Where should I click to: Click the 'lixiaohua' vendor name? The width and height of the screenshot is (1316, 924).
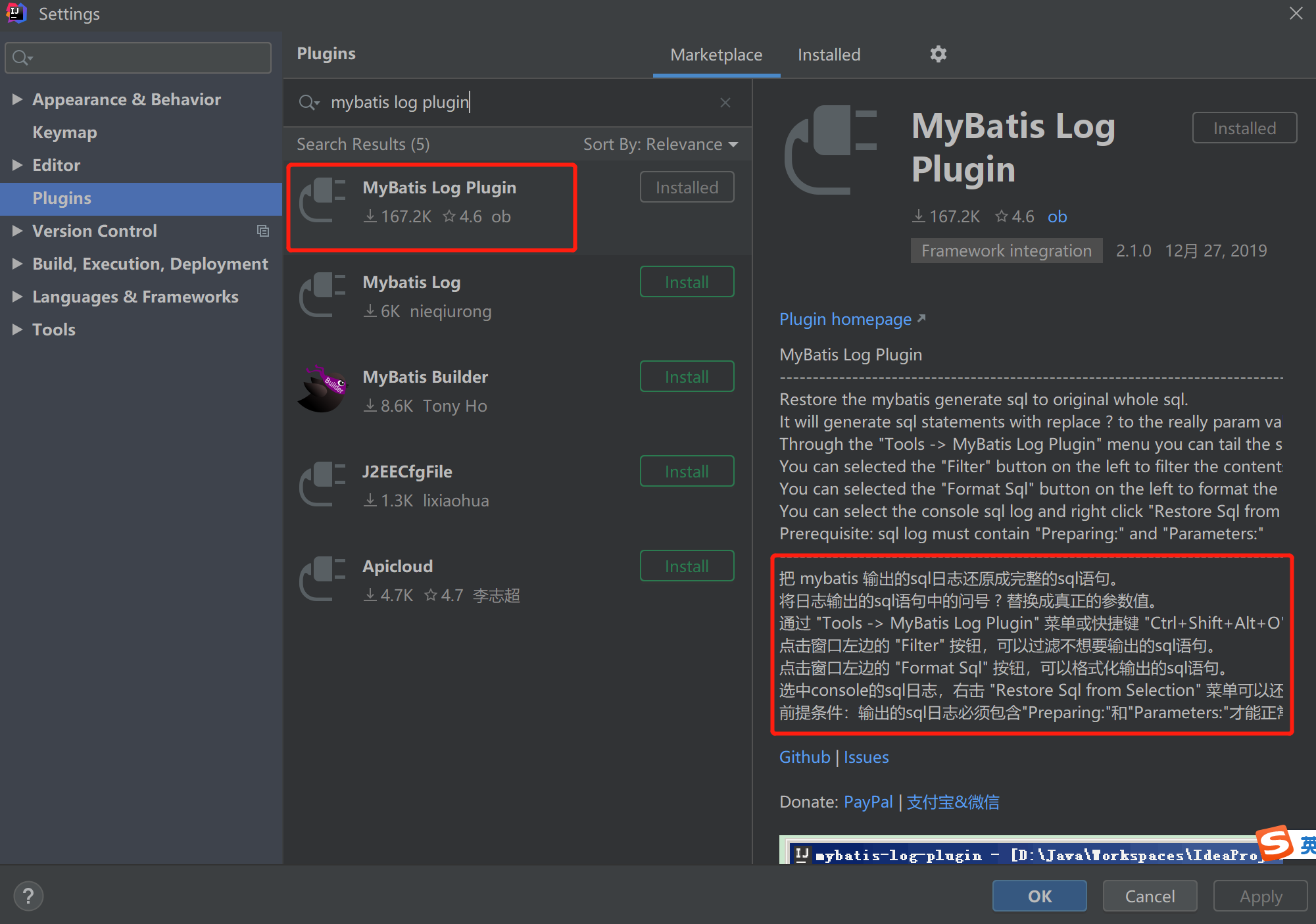(456, 500)
